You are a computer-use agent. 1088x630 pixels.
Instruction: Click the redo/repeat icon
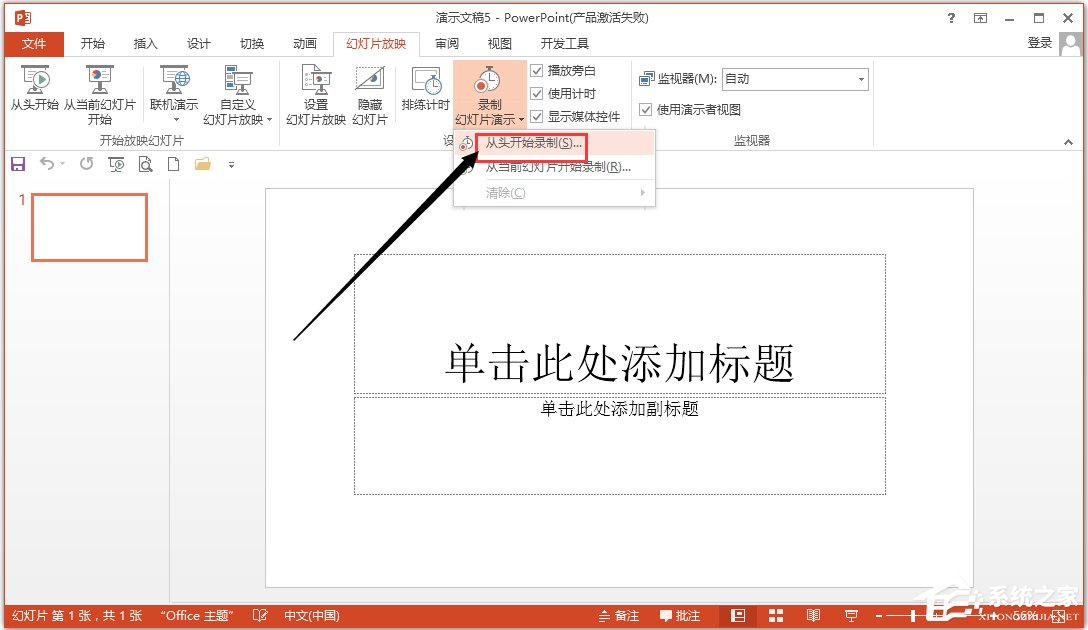(x=86, y=164)
